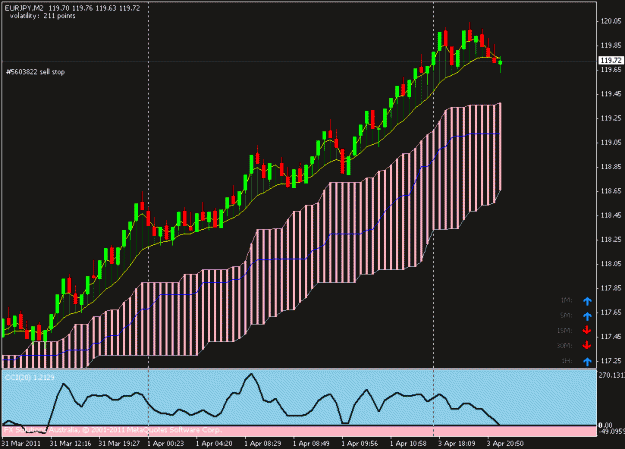Click the 119.05 price axis label
This screenshot has width=625, height=449.
611,143
